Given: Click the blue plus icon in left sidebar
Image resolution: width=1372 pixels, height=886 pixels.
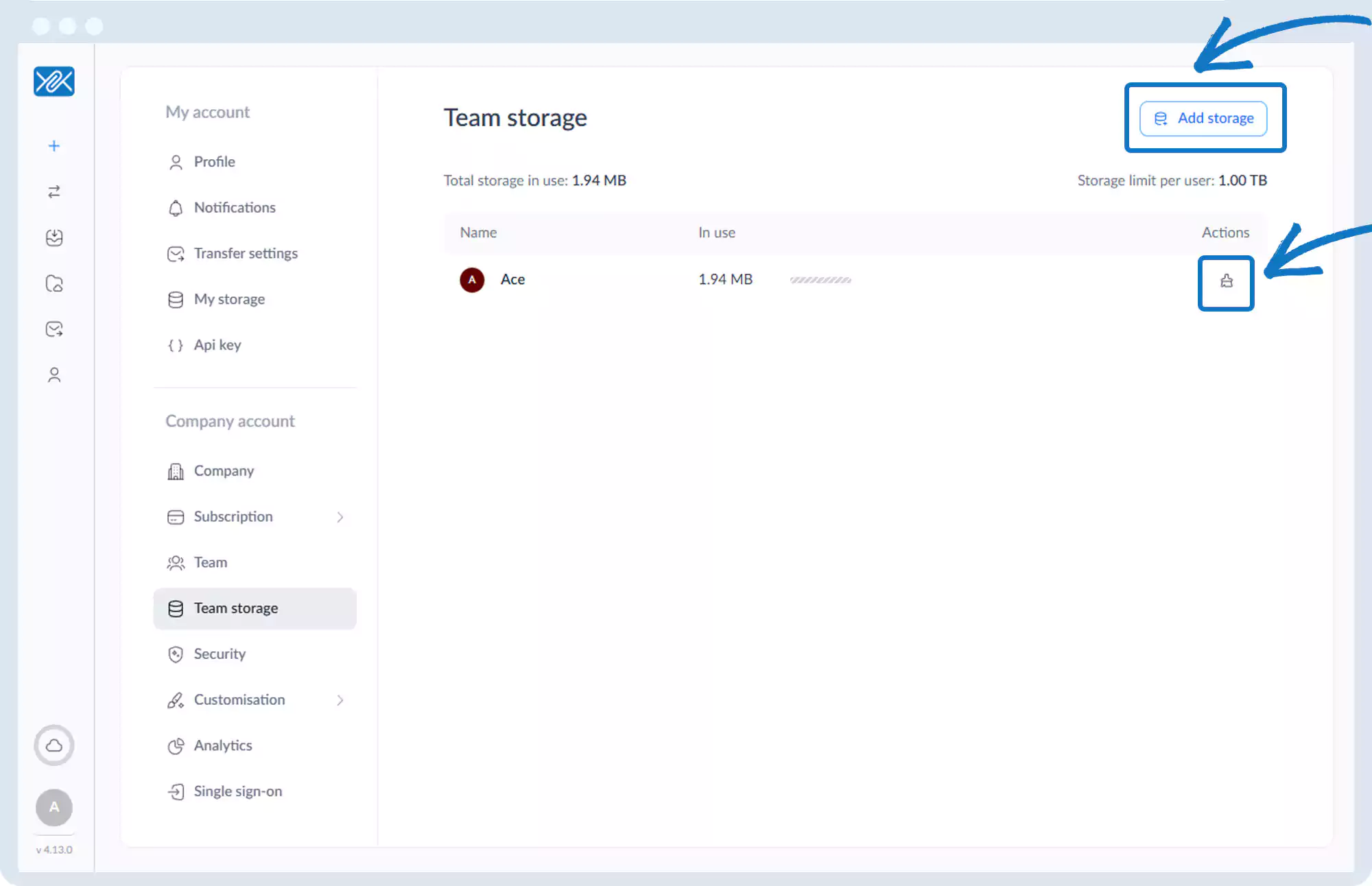Looking at the screenshot, I should (x=54, y=146).
